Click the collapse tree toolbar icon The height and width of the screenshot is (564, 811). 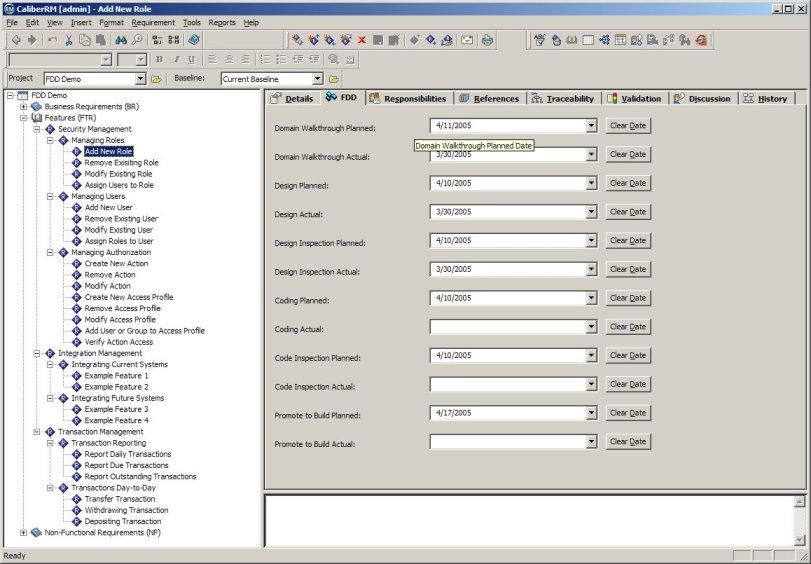(173, 40)
